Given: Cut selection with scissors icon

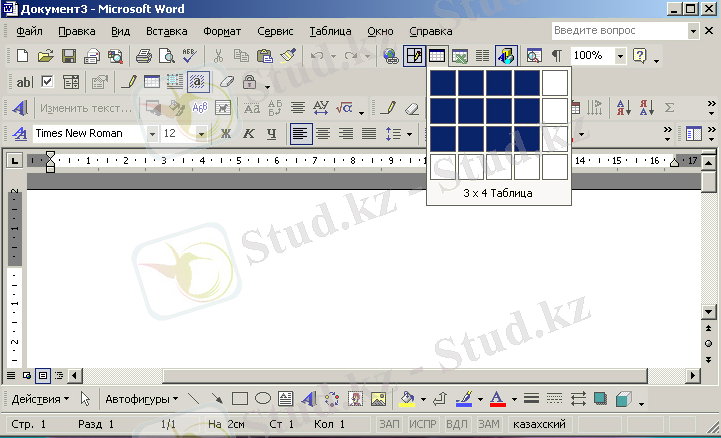Looking at the screenshot, I should [x=218, y=56].
